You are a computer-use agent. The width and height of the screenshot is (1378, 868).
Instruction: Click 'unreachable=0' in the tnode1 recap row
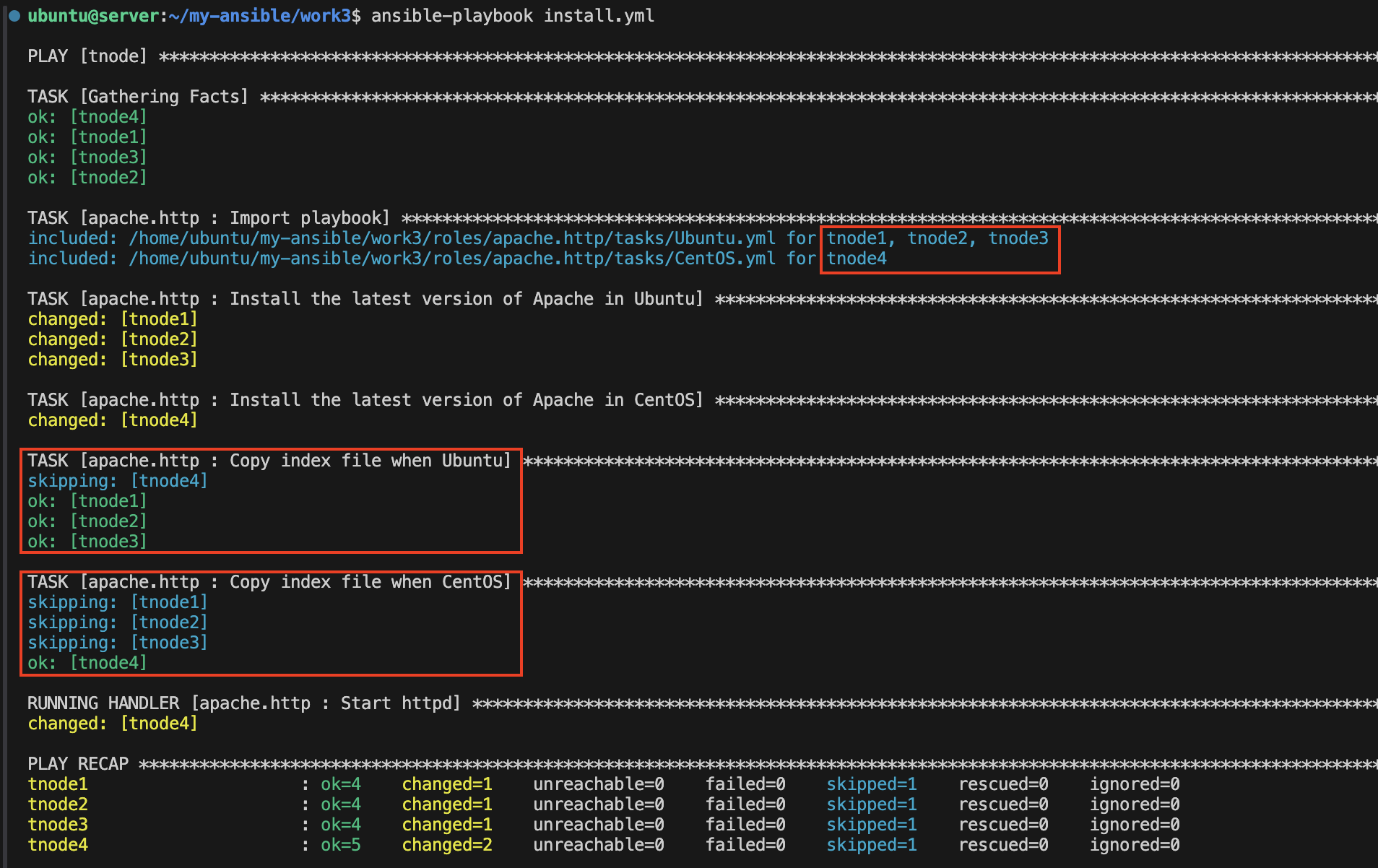click(599, 784)
